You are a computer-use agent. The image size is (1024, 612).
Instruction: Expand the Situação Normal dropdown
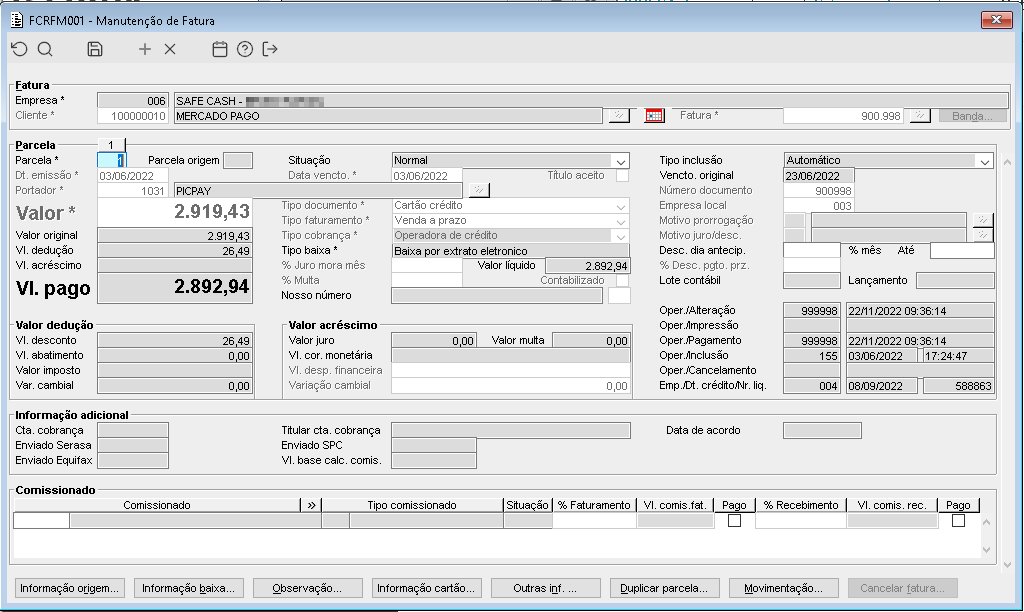(x=620, y=161)
